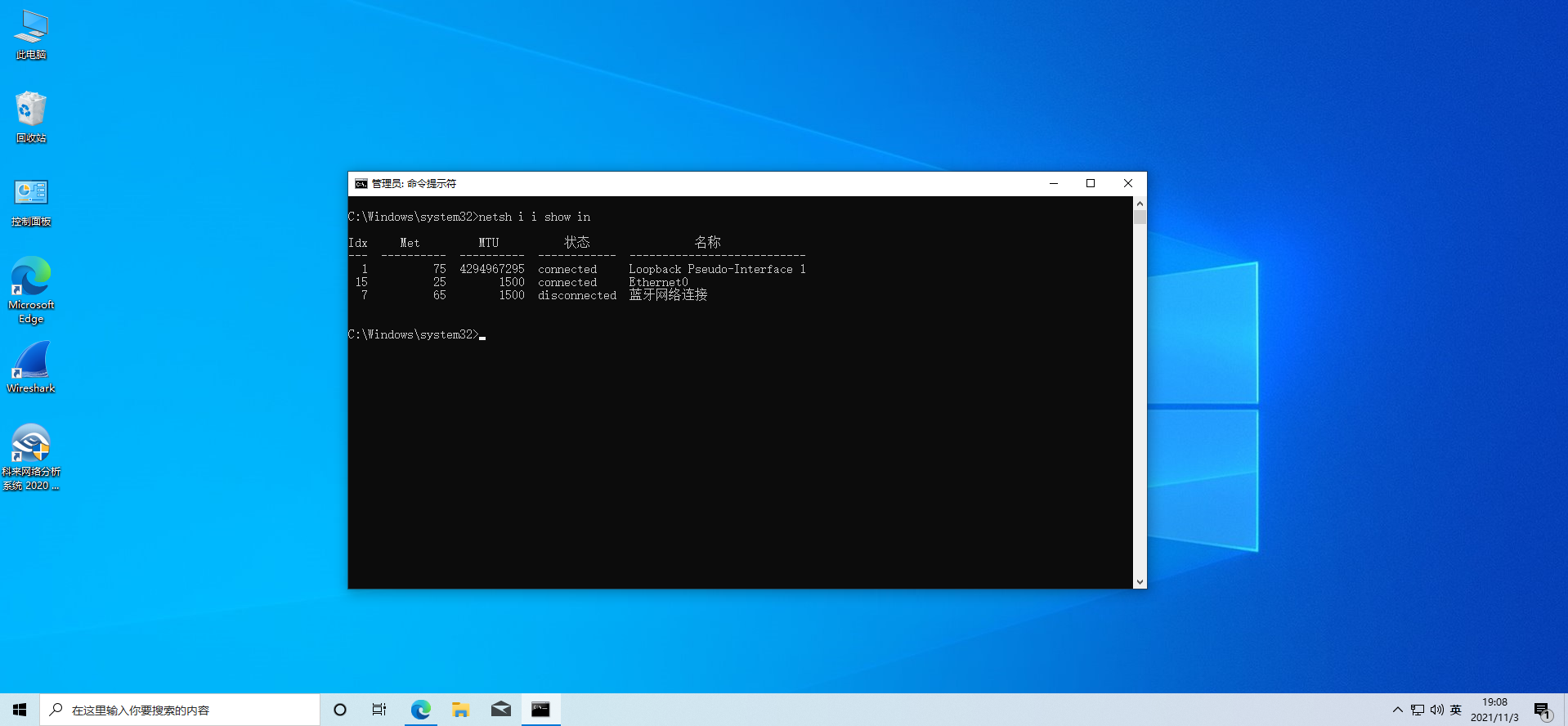
Task: Open the Colasoft network analyzer 2020 shortcut
Action: click(x=31, y=457)
